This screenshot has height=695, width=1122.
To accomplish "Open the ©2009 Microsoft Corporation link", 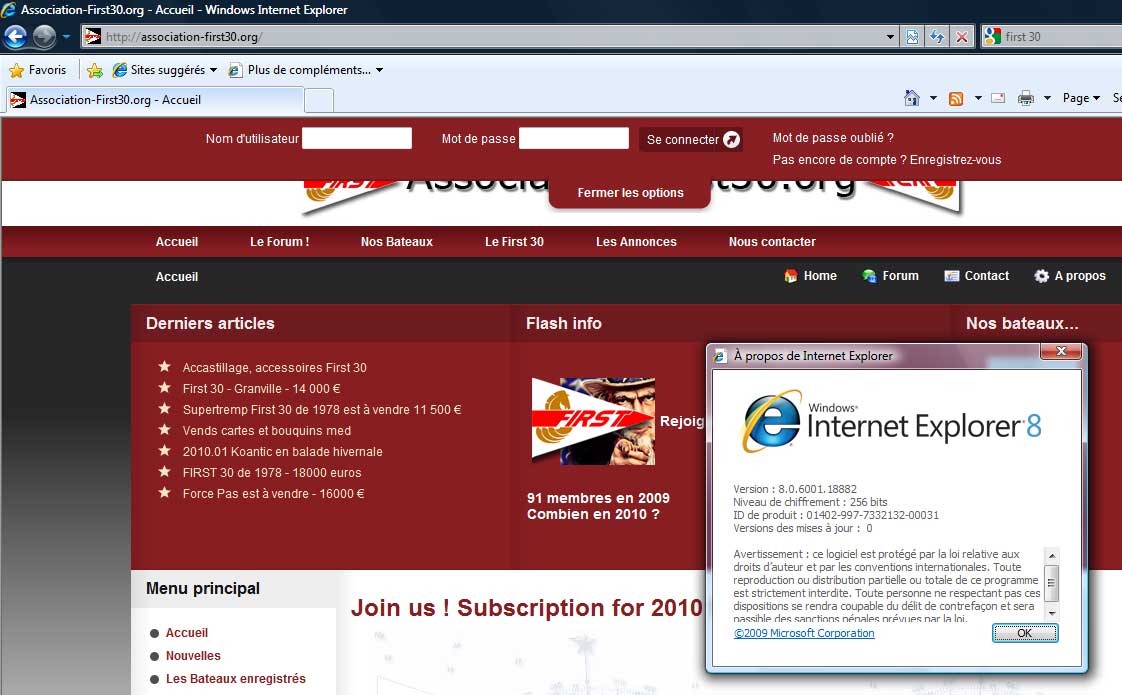I will [x=804, y=633].
